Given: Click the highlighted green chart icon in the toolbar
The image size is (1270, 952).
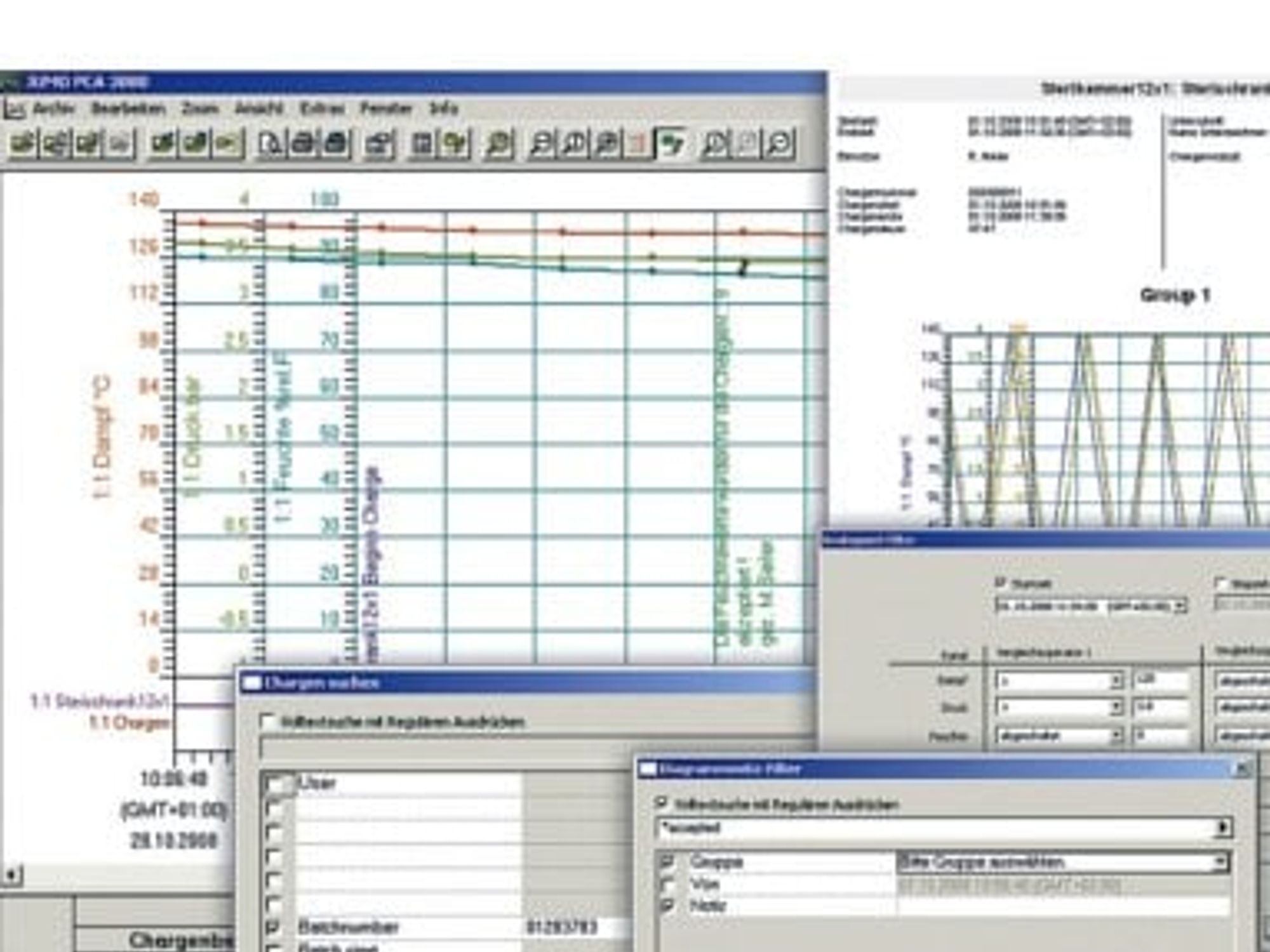Looking at the screenshot, I should tap(671, 143).
